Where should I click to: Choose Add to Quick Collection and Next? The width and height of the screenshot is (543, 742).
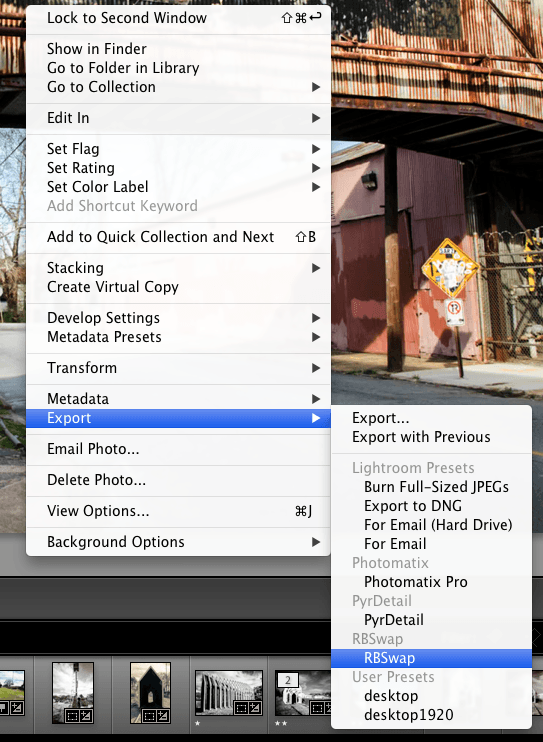click(x=178, y=237)
